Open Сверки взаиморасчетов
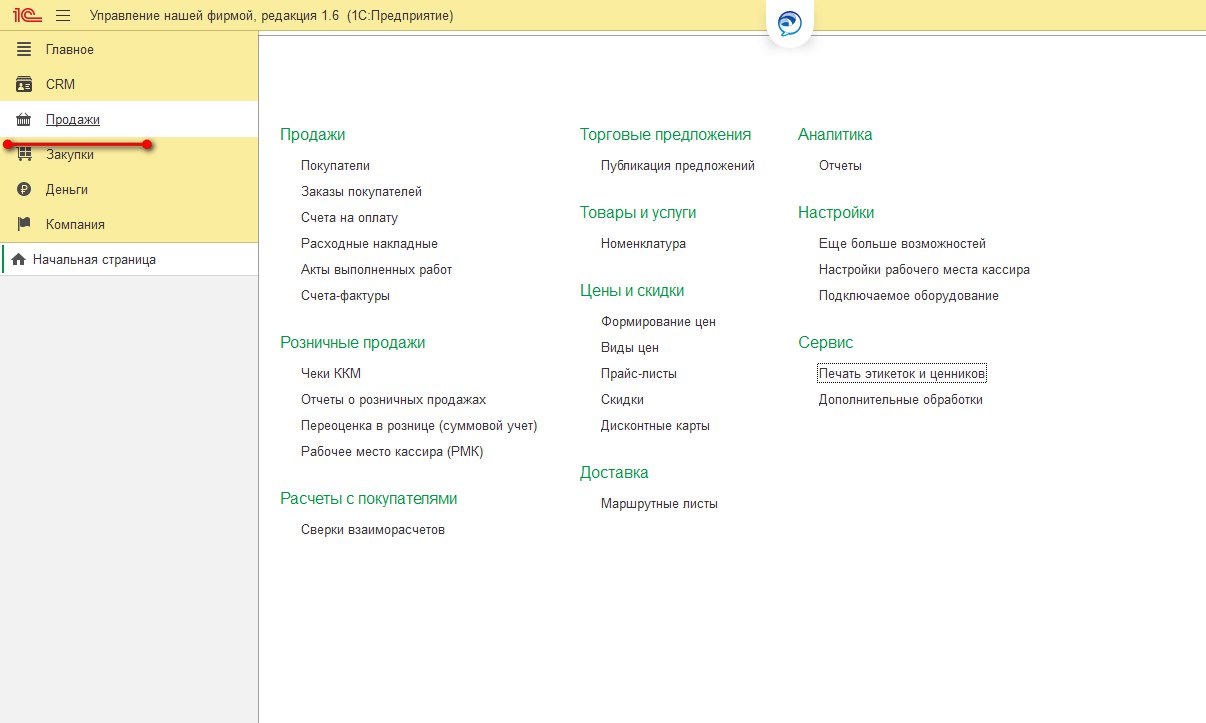Image resolution: width=1206 pixels, height=723 pixels. point(373,530)
